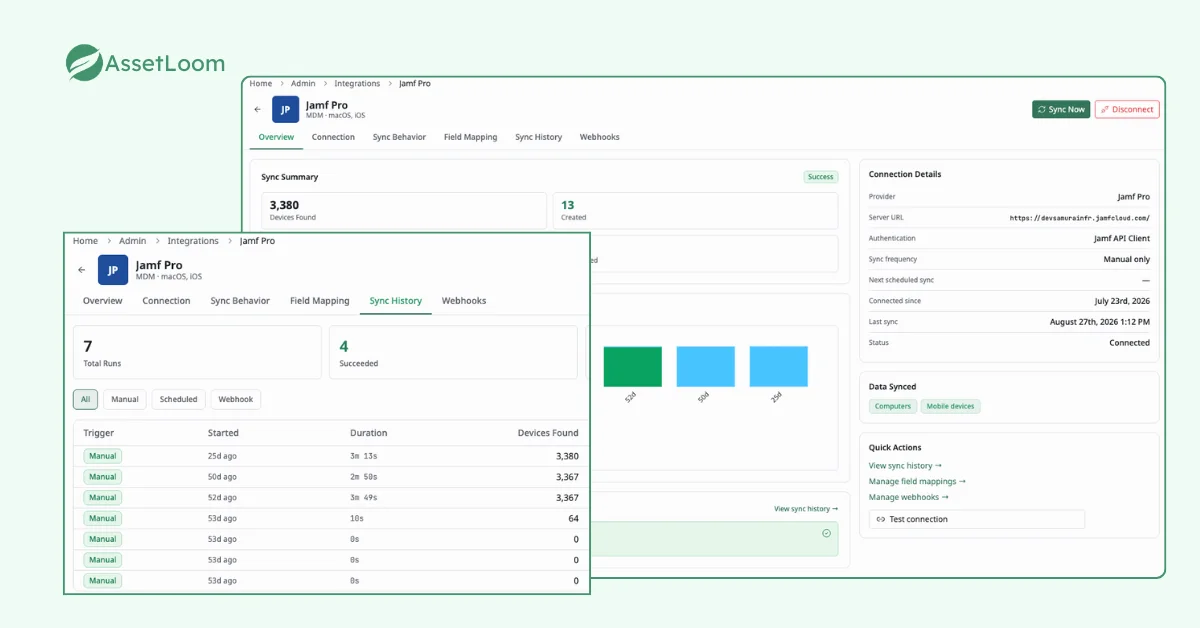1200x628 pixels.
Task: Click blue 50d bar in chart
Action: coord(706,367)
